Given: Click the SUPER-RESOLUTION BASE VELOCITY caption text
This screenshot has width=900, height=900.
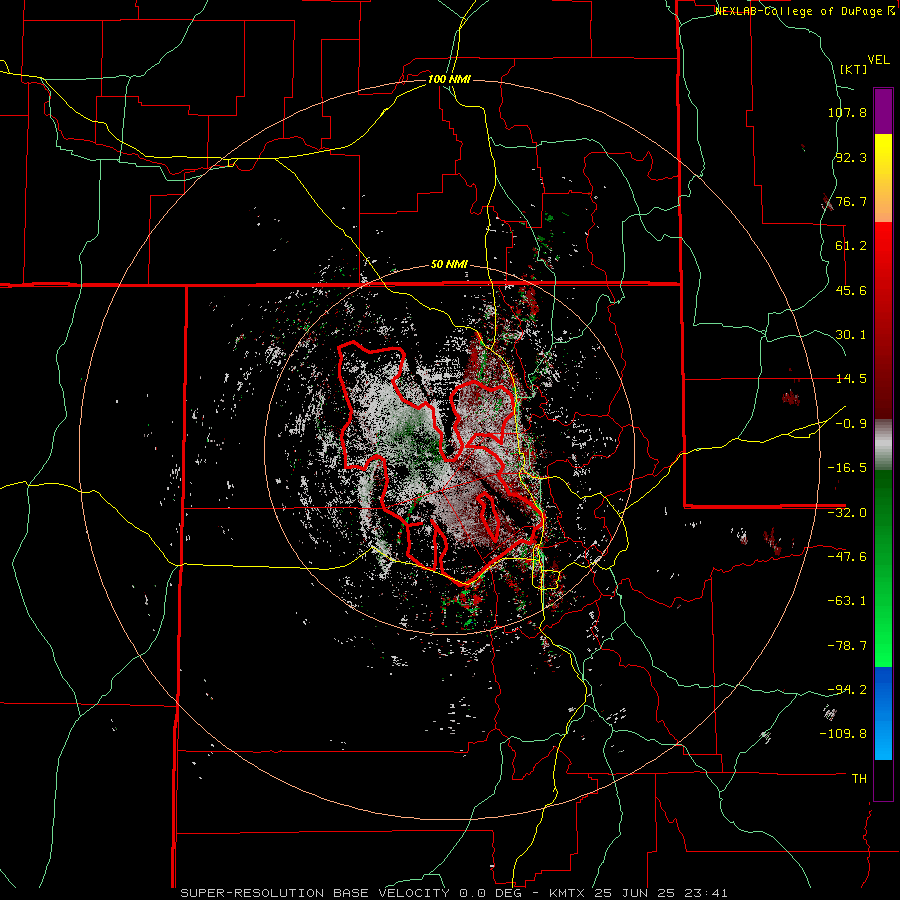Looking at the screenshot, I should (317, 893).
